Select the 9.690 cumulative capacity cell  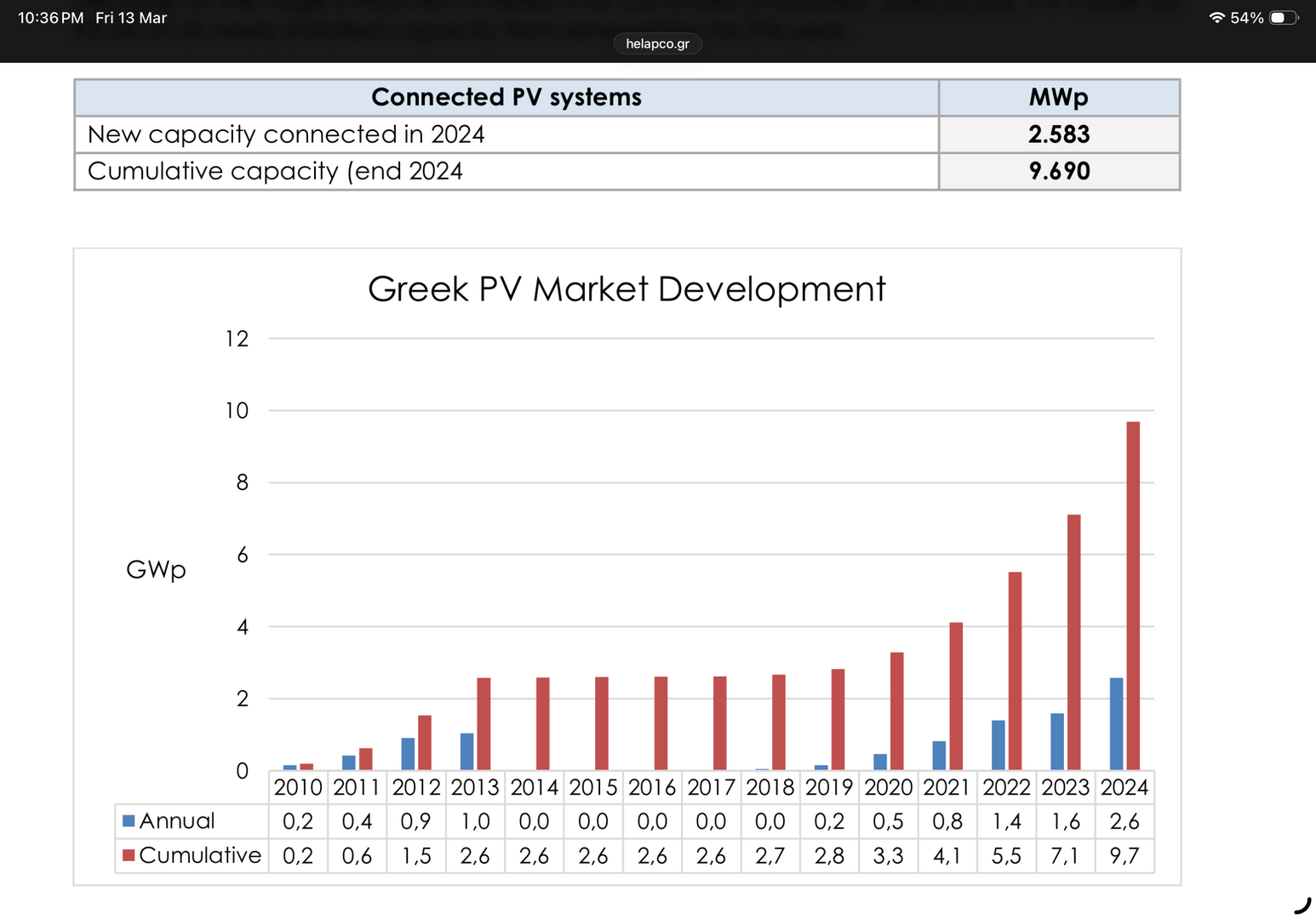[x=1059, y=171]
